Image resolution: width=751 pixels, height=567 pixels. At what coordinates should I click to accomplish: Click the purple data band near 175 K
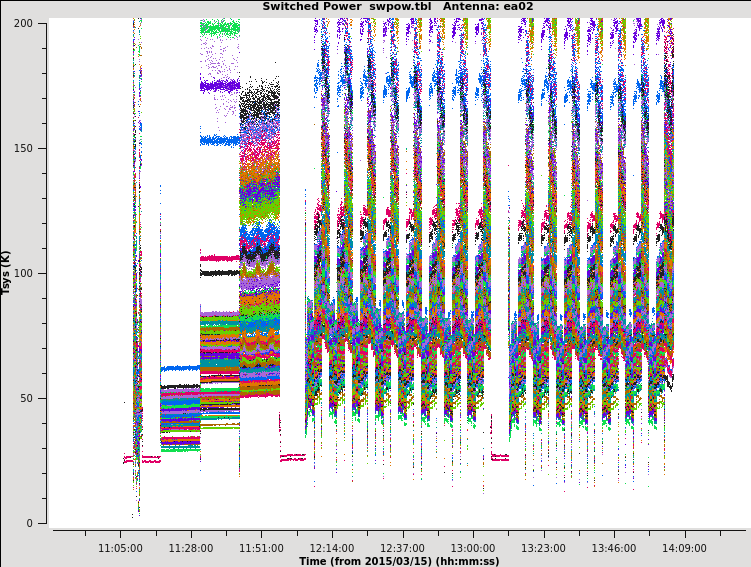tap(219, 86)
